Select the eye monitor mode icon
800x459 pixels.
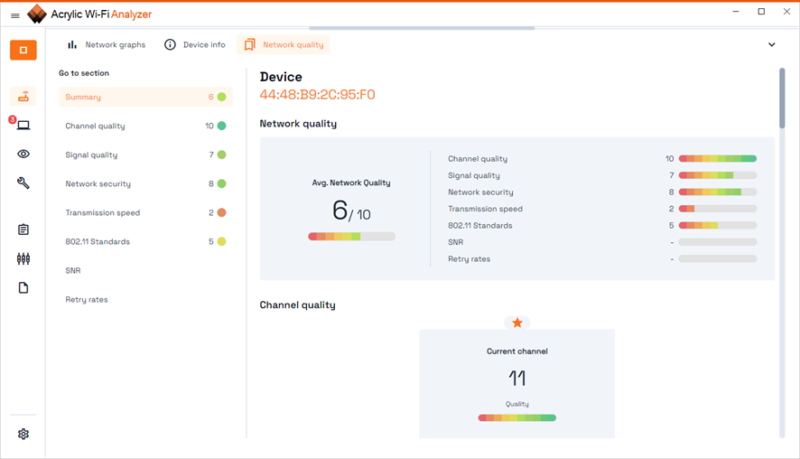[23, 154]
